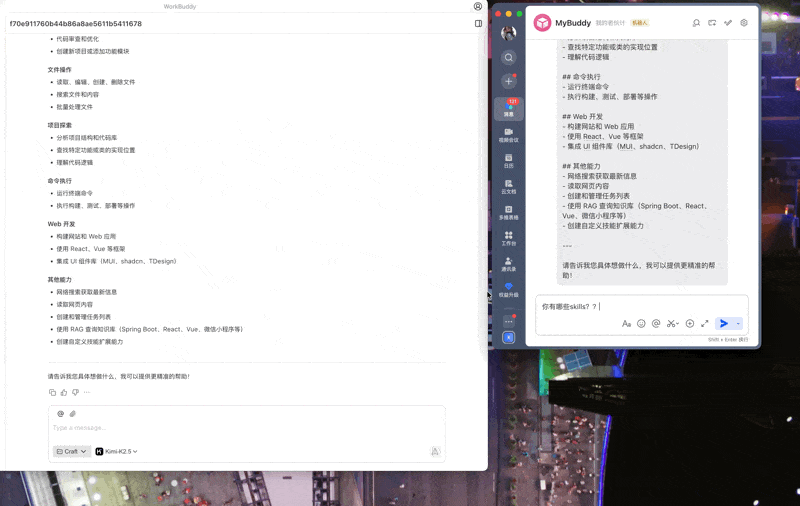Copy the WorkBuddy response
This screenshot has width=800, height=506.
(x=52, y=392)
